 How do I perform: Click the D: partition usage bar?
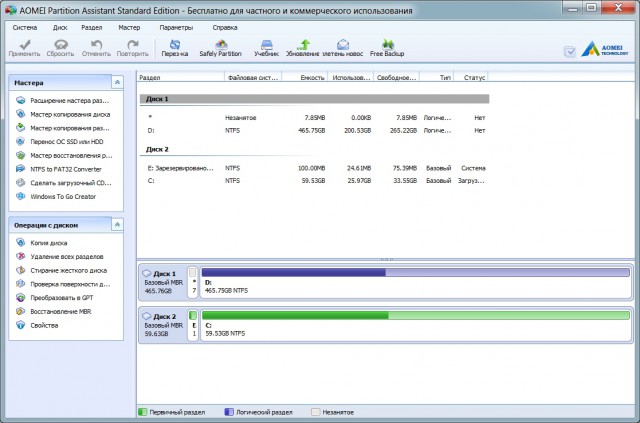(x=416, y=272)
